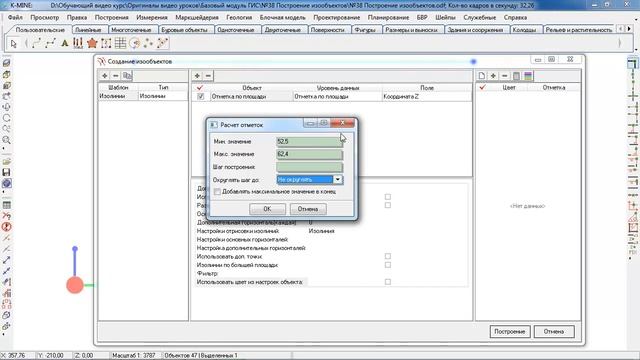
Task: Toggle the 'Отметка по площади' row checkbox
Action: 200,97
